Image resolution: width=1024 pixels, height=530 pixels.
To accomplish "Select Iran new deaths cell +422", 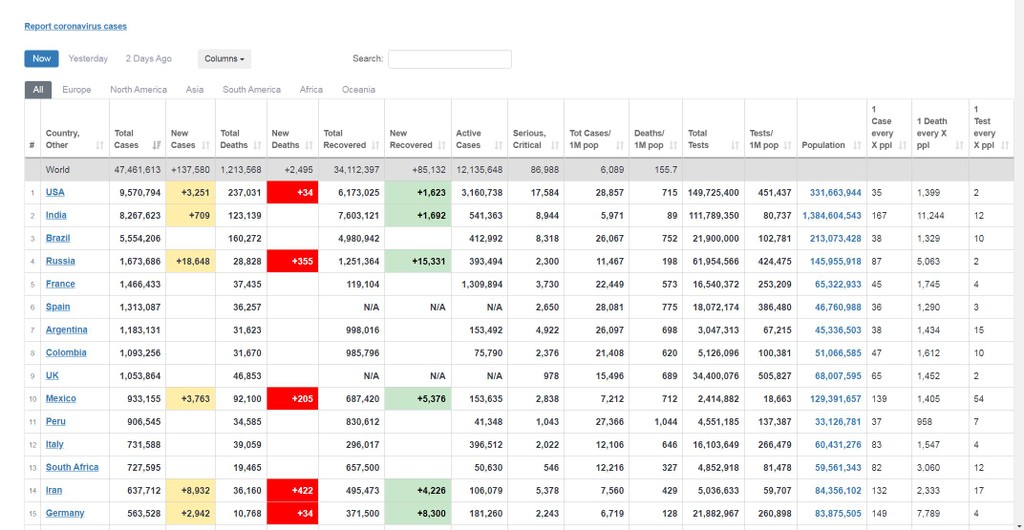I will (x=293, y=490).
